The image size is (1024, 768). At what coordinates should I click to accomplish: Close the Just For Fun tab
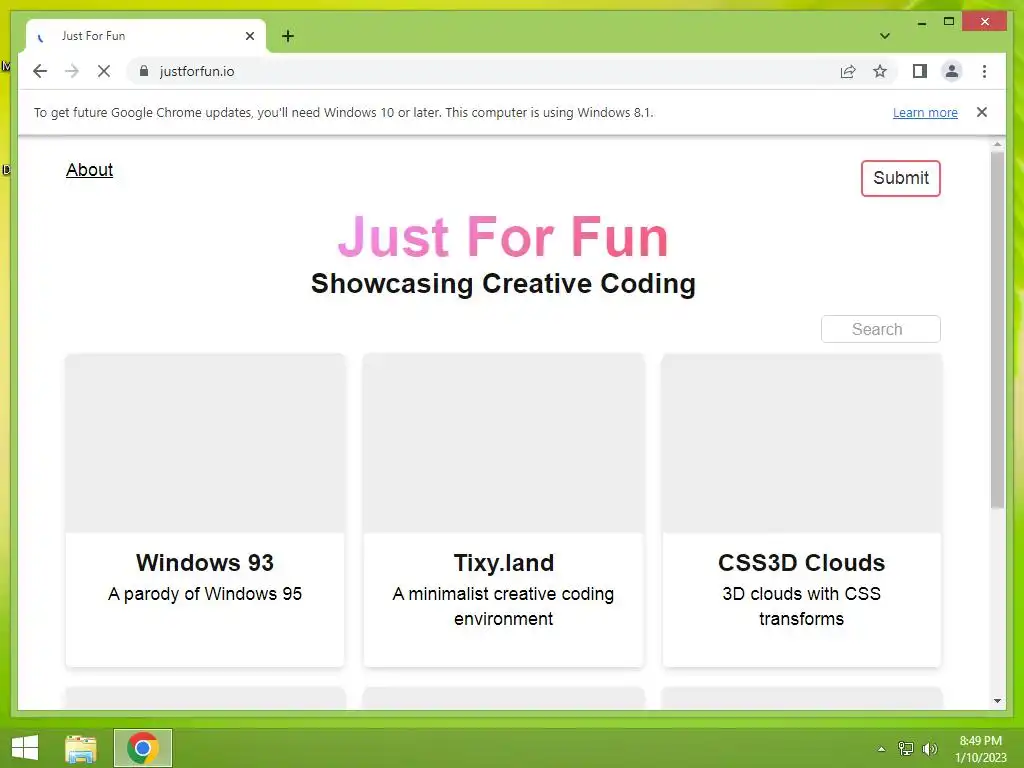[249, 36]
